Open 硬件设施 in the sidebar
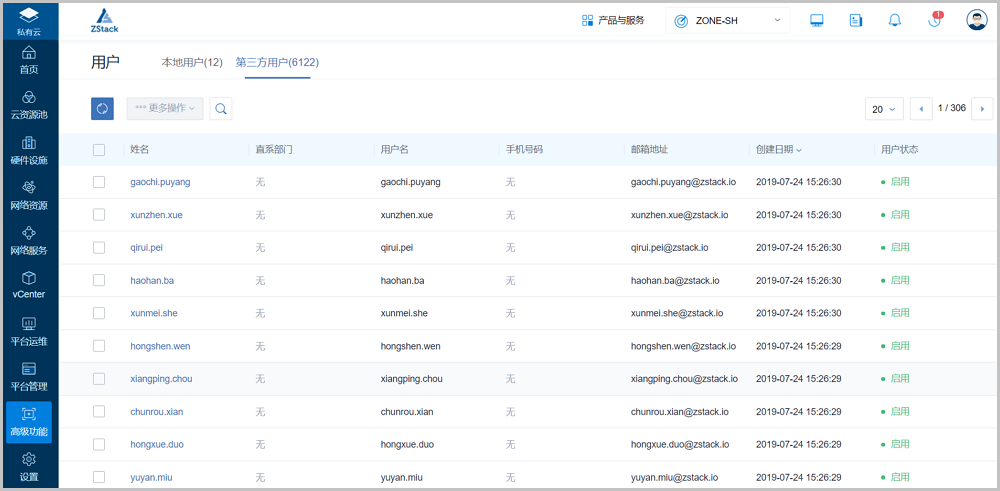Image resolution: width=1000 pixels, height=491 pixels. pyautogui.click(x=29, y=150)
